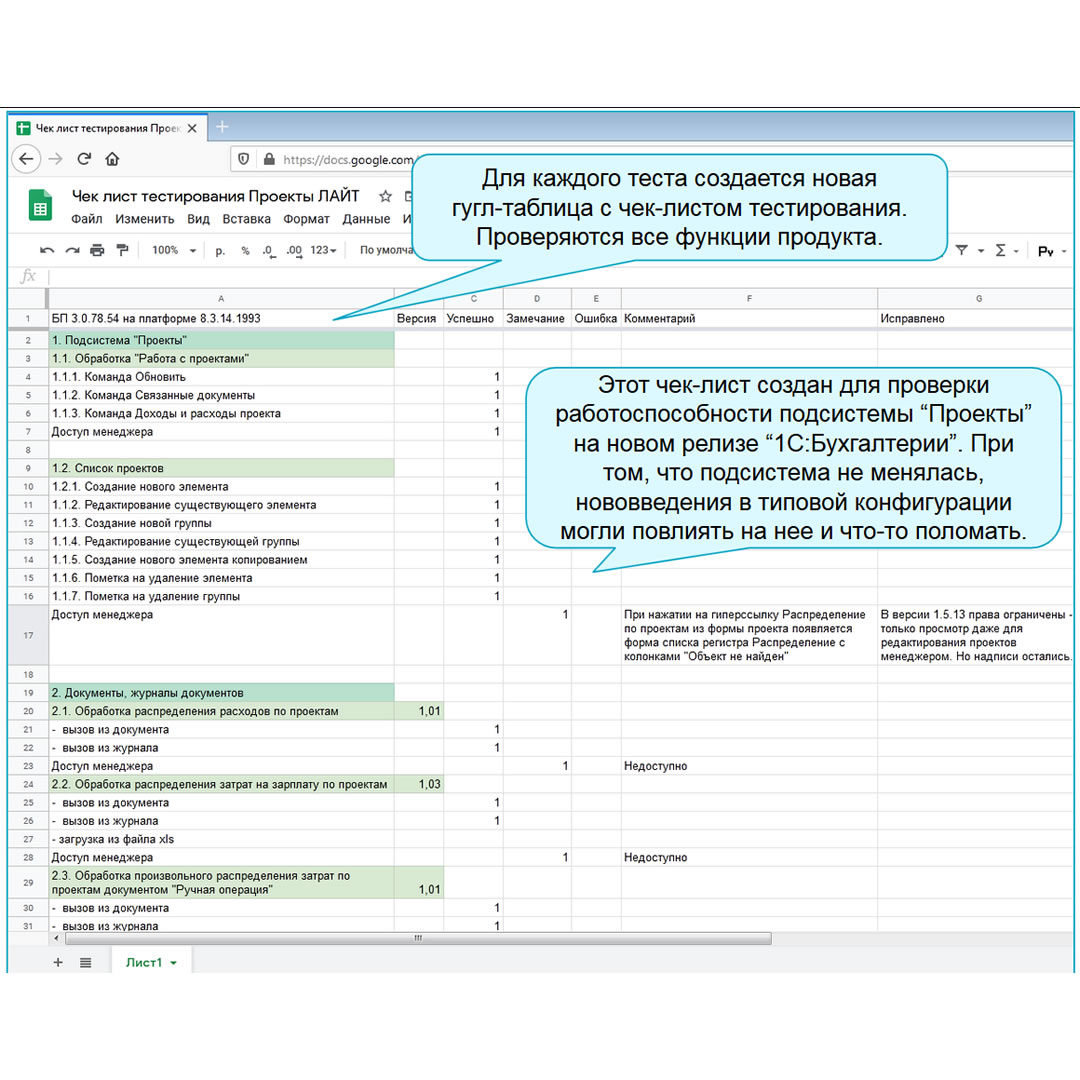This screenshot has height=1080, width=1080.
Task: Click the Ошибка header cell
Action: [x=596, y=318]
